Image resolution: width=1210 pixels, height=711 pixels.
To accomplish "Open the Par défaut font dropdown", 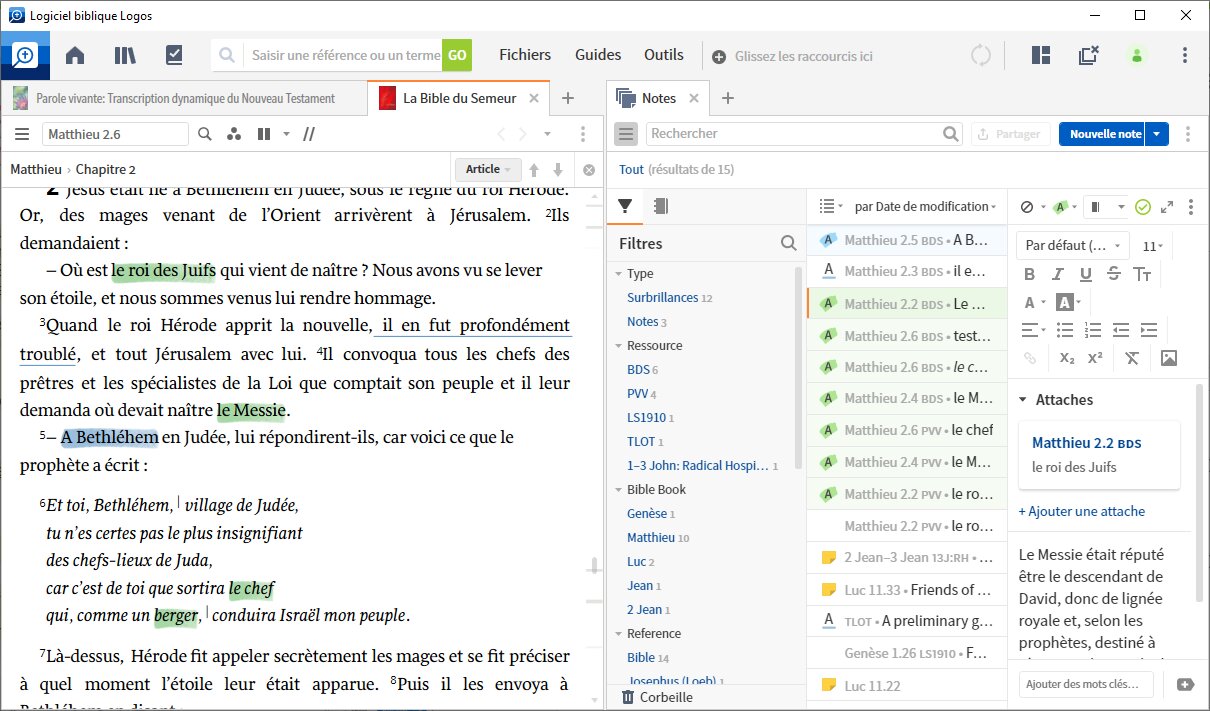I will tap(1072, 246).
